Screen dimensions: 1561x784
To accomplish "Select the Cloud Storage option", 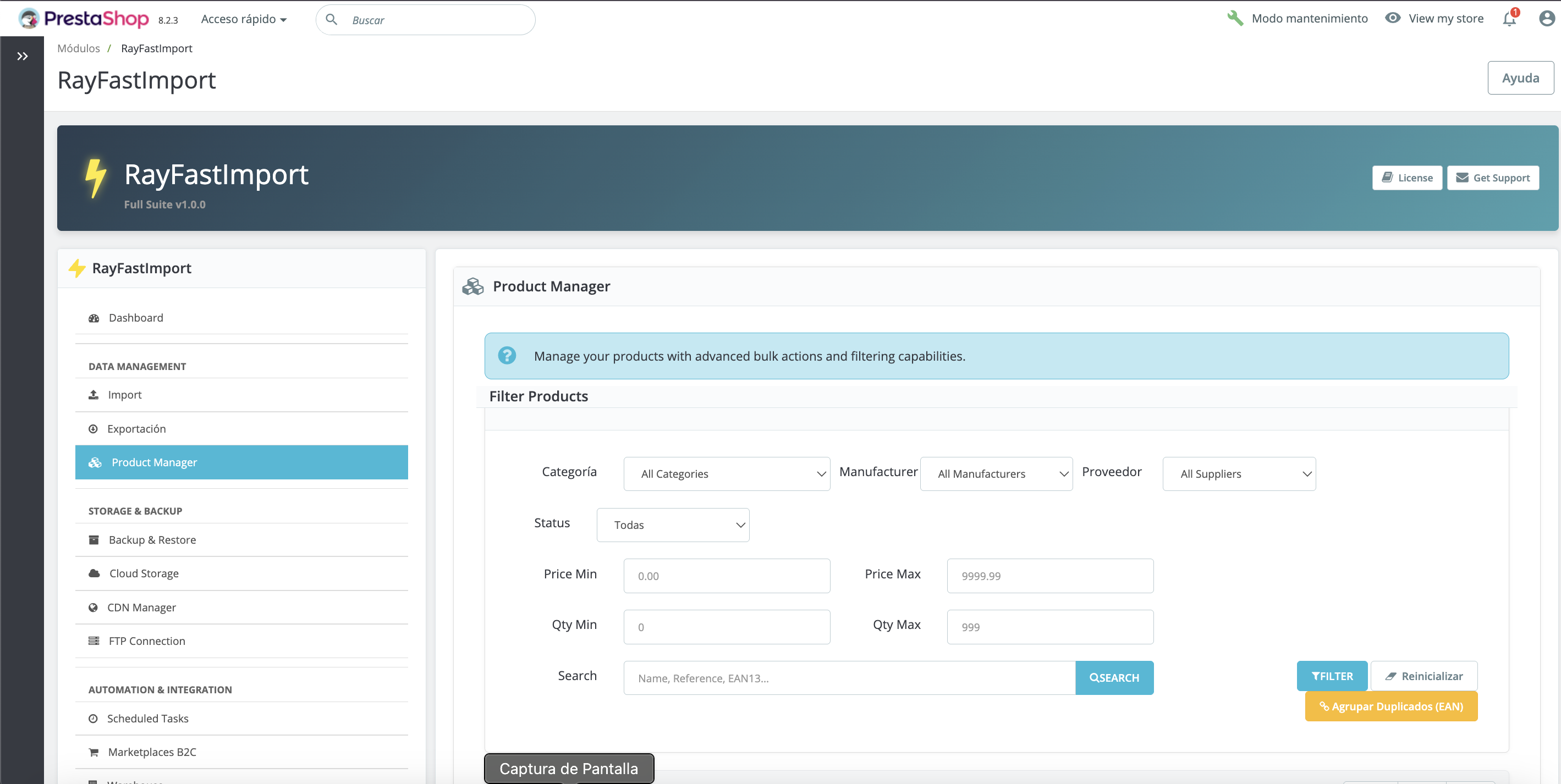I will tap(143, 572).
